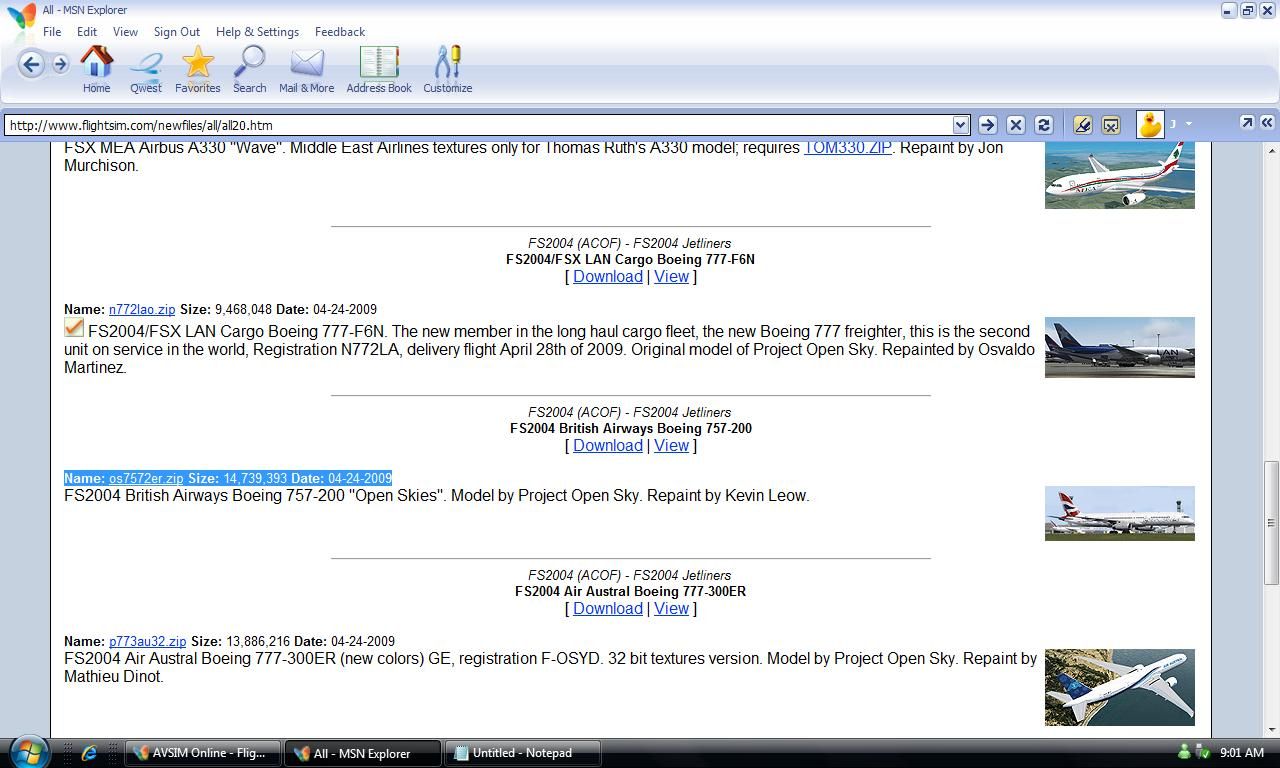The image size is (1280, 768).
Task: Click the TOM330.ZIP link
Action: point(847,148)
